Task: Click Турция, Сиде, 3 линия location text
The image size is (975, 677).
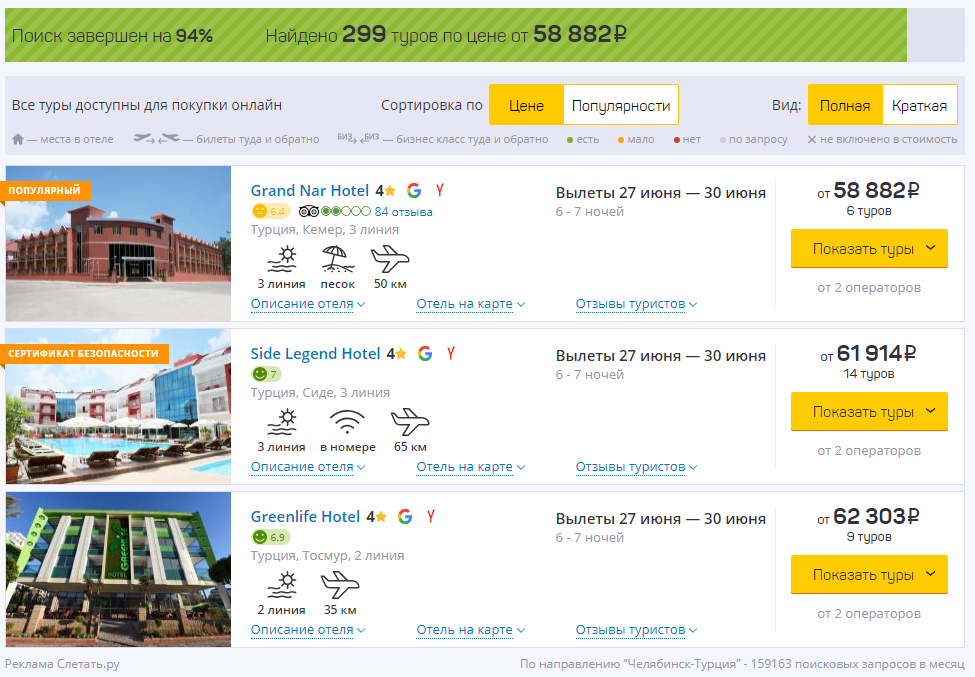Action: (x=320, y=392)
